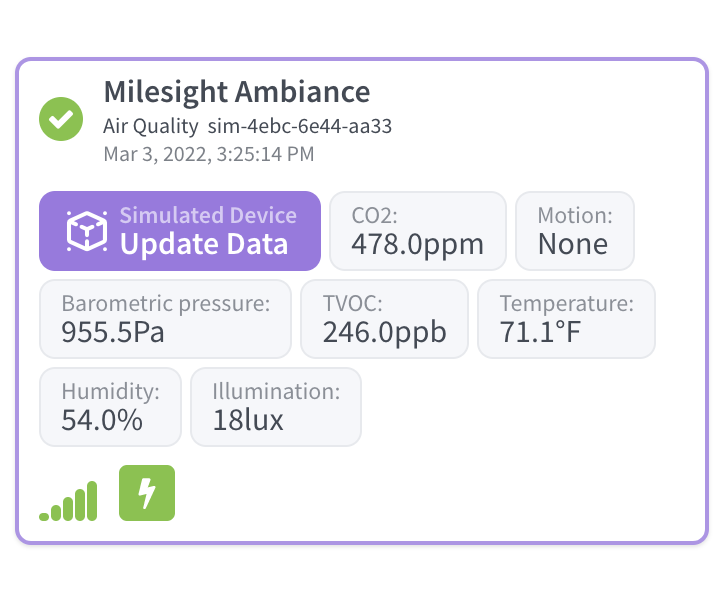Screen dimensions: 724x602
Task: Open the Motion status tile
Action: pyautogui.click(x=575, y=231)
